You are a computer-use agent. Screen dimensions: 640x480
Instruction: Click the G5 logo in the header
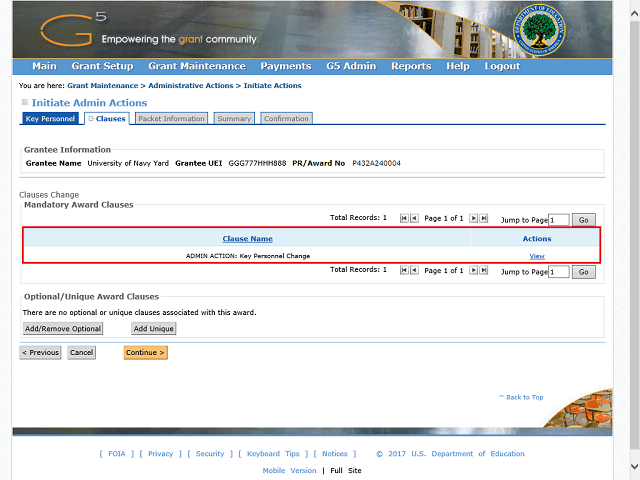(73, 29)
